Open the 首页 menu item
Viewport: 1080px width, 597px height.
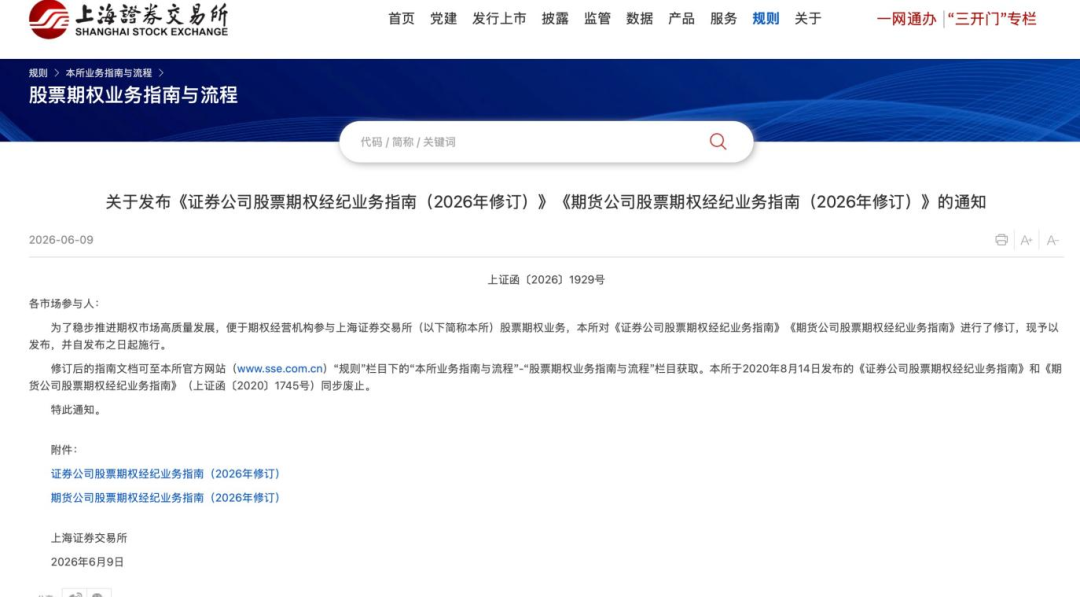402,19
